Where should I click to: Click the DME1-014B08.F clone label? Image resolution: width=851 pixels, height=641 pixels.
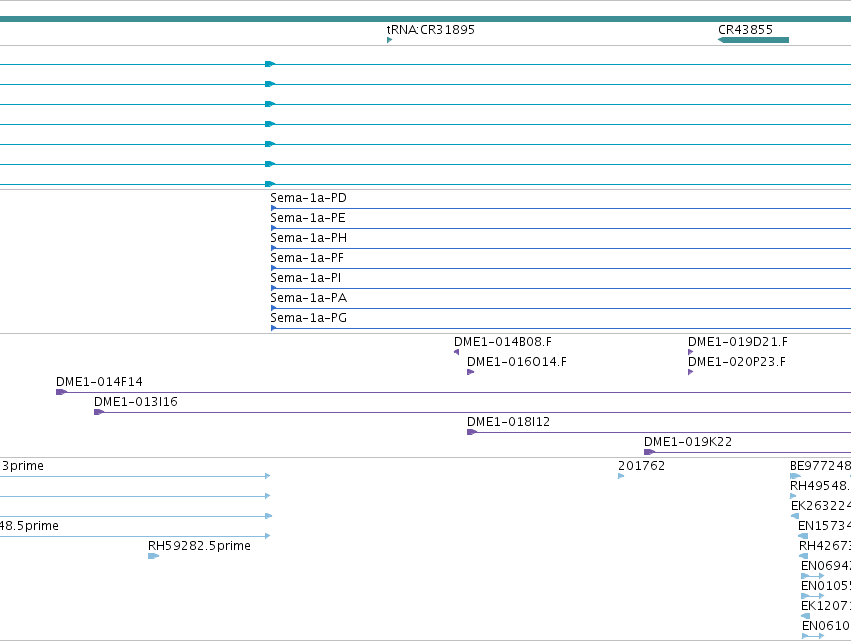[x=503, y=342]
